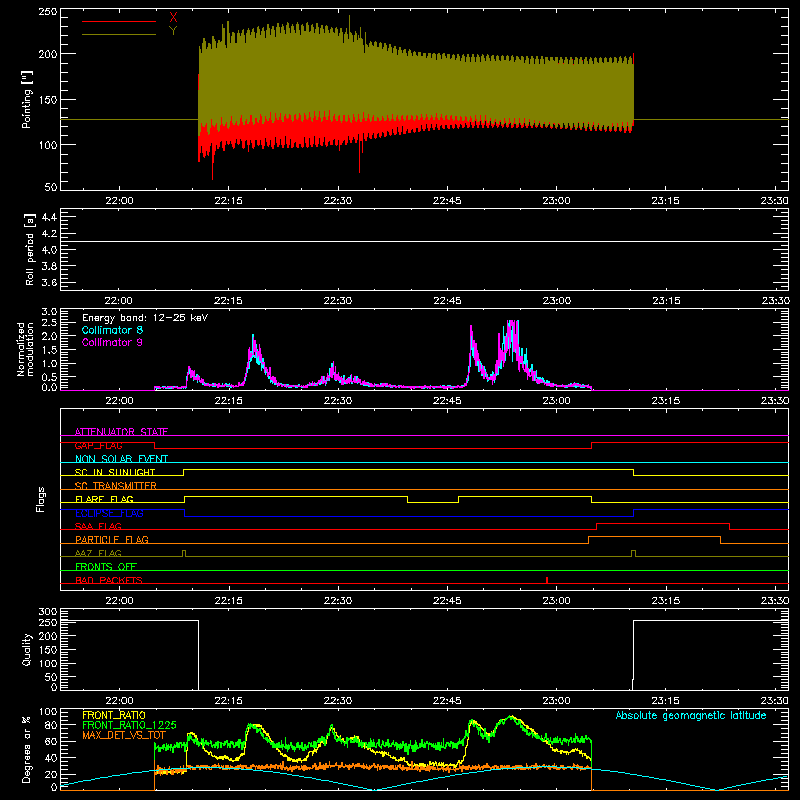This screenshot has height=800, width=800.
Task: Select the SAA_FLAG label
Action: (98, 526)
